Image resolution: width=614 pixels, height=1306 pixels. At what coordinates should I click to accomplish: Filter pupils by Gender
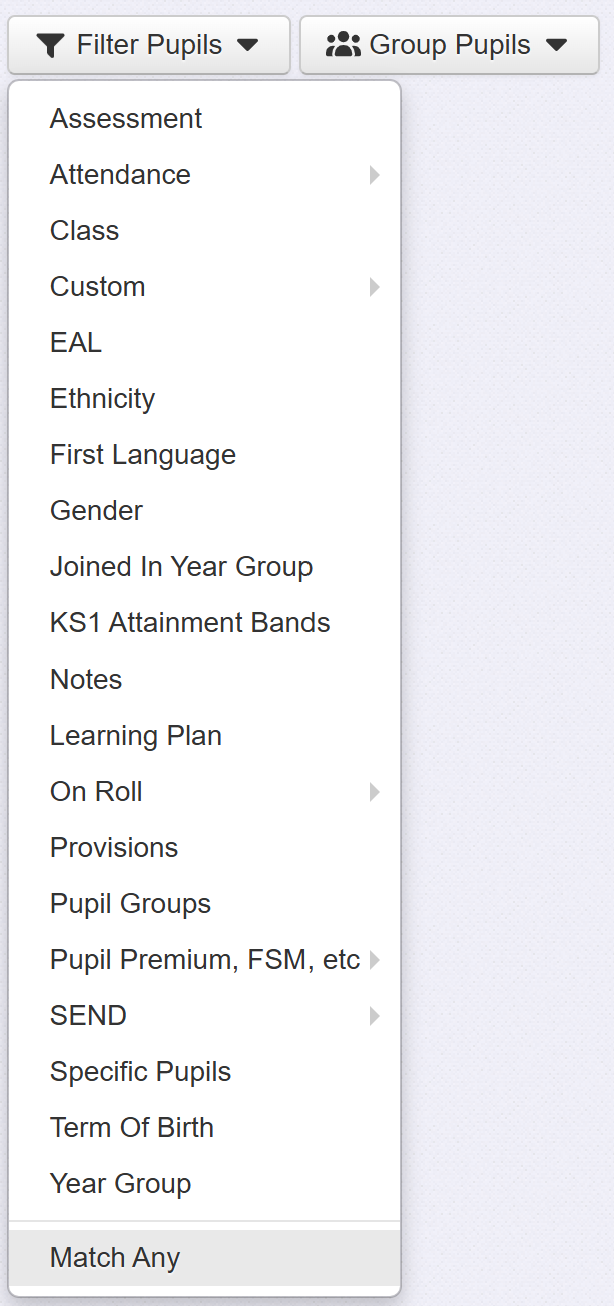97,511
